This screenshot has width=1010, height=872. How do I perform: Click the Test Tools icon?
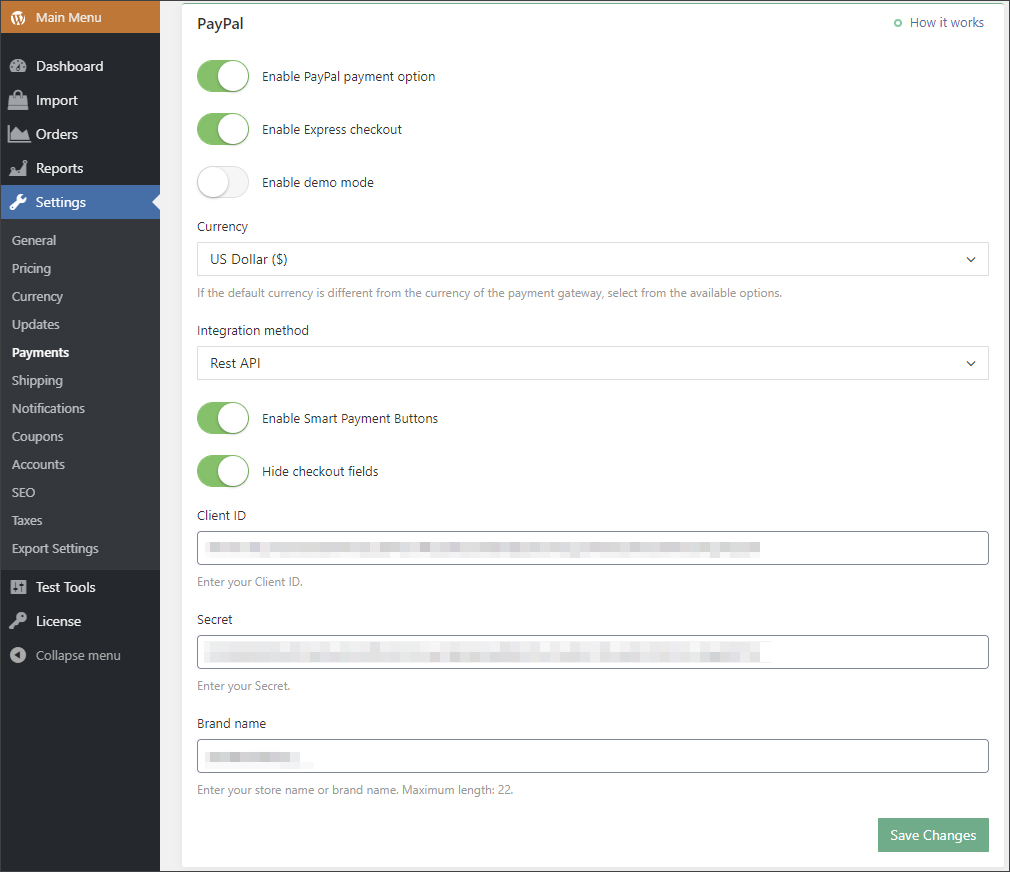(18, 587)
